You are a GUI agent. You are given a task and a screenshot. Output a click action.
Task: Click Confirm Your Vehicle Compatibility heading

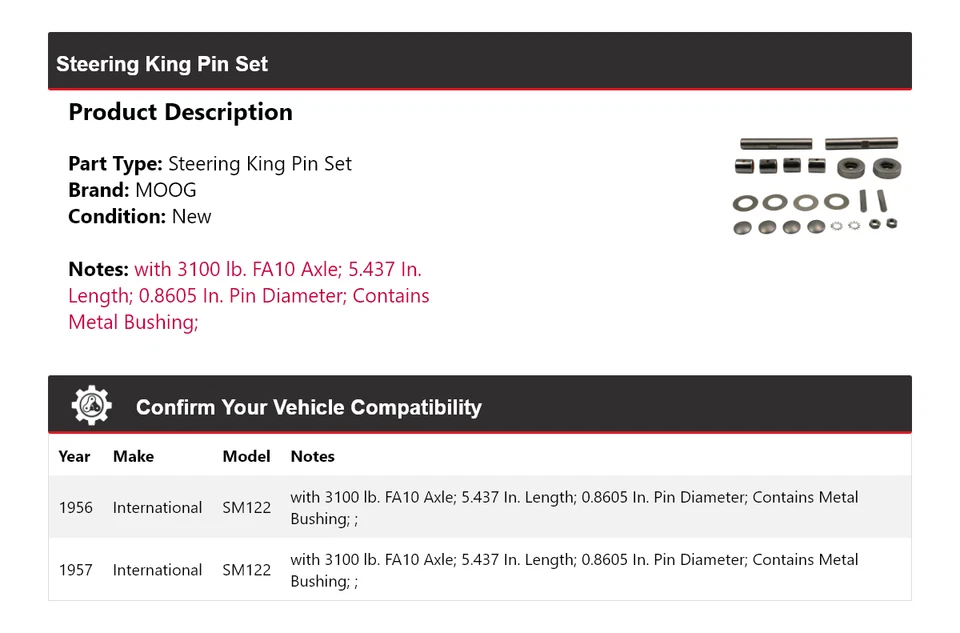pos(308,407)
